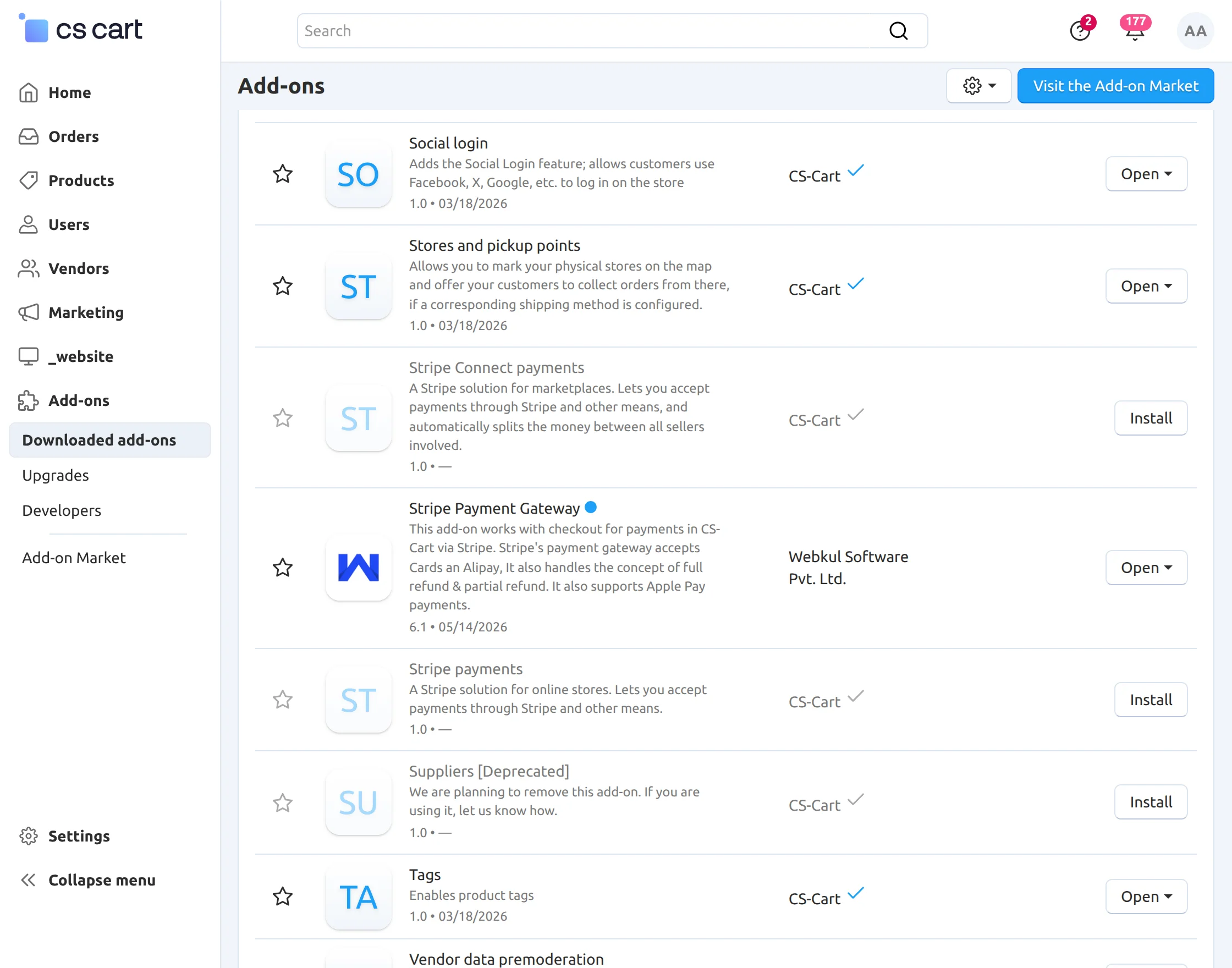1232x968 pixels.
Task: Click the Collapse menu label
Action: pos(102,880)
